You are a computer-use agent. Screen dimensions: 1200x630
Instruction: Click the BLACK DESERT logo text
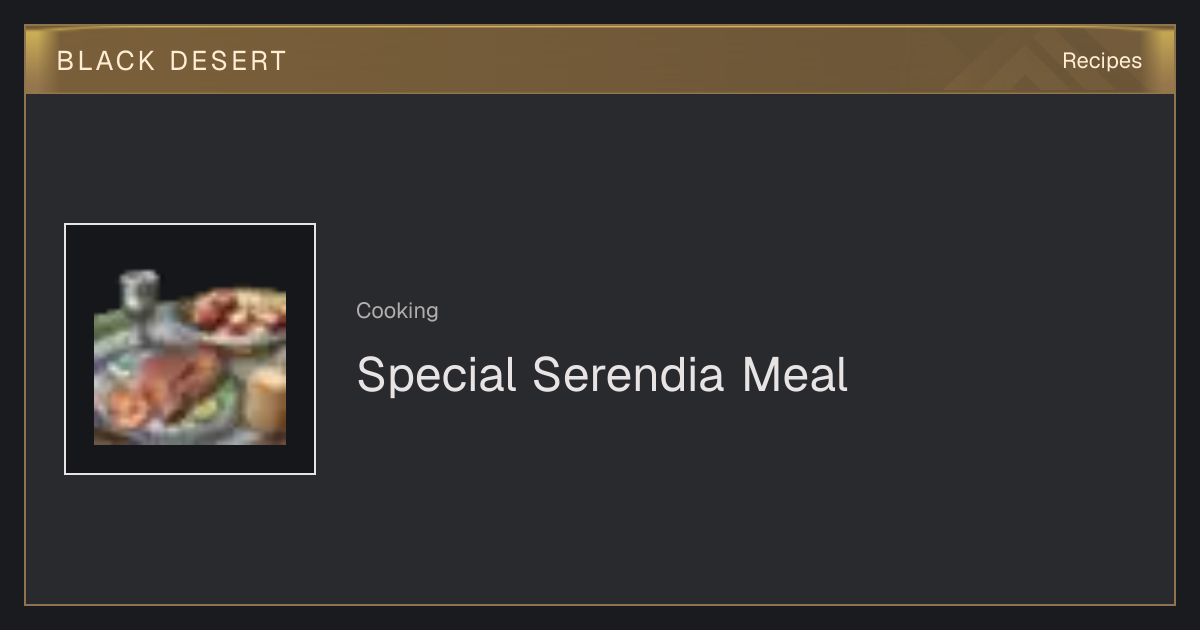tap(172, 61)
